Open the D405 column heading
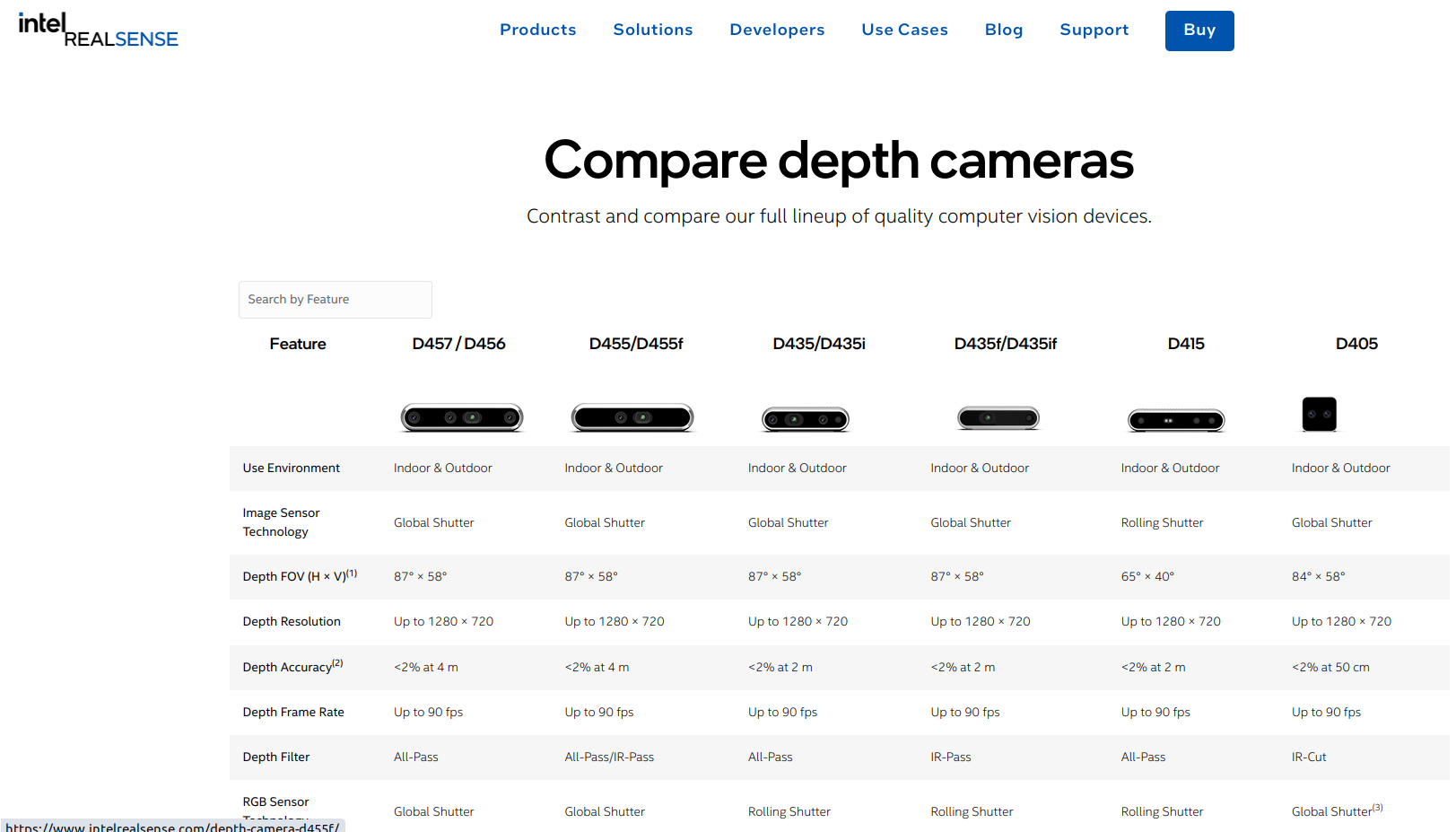The height and width of the screenshot is (832, 1456). click(1356, 344)
